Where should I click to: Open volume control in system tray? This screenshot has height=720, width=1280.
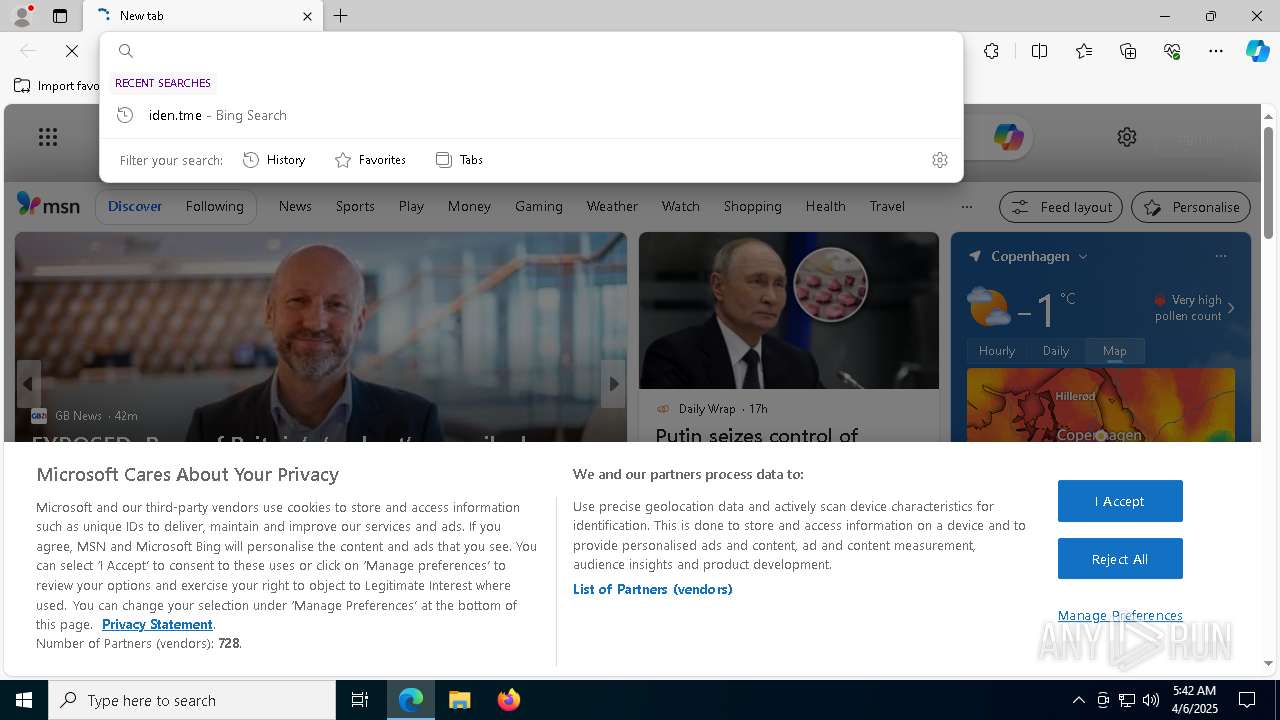tap(1151, 700)
